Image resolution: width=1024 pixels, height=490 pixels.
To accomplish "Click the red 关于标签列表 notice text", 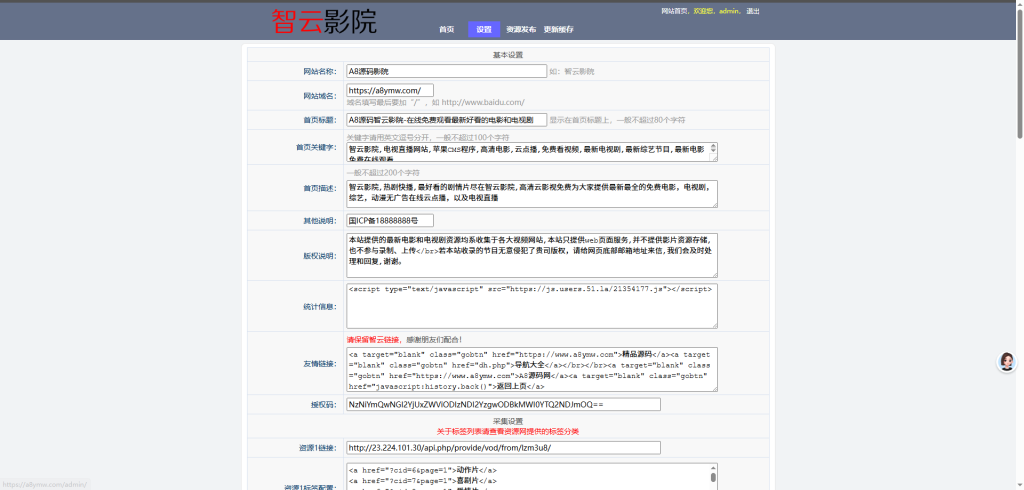I will (507, 431).
